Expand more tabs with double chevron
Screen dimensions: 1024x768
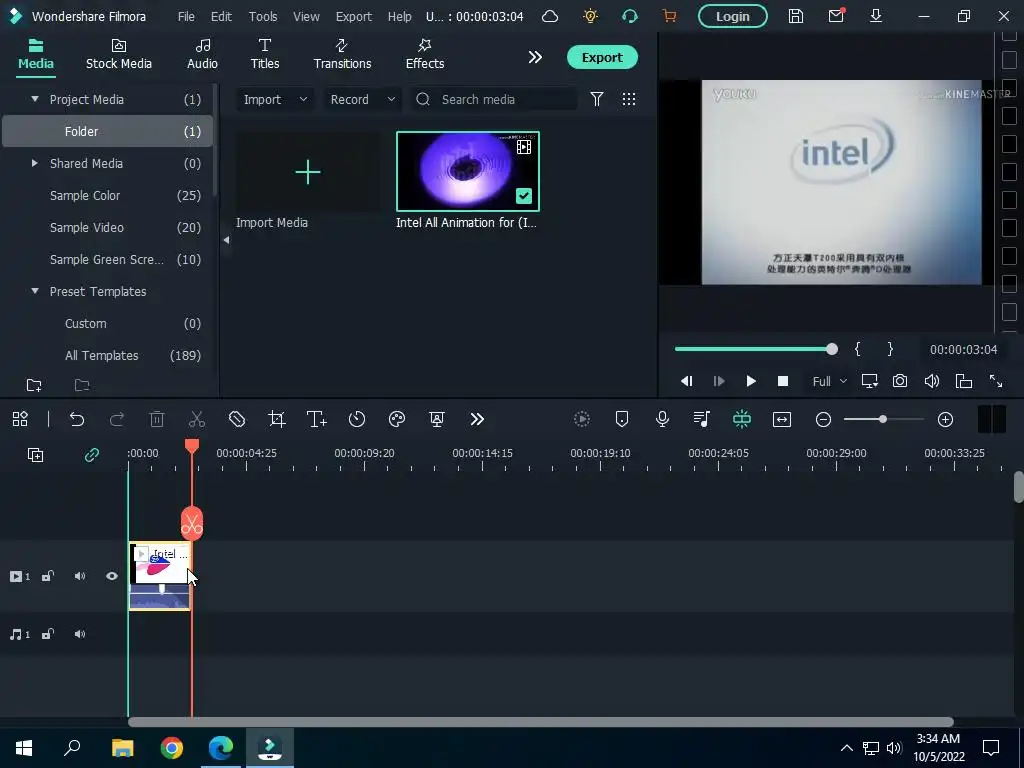535,57
